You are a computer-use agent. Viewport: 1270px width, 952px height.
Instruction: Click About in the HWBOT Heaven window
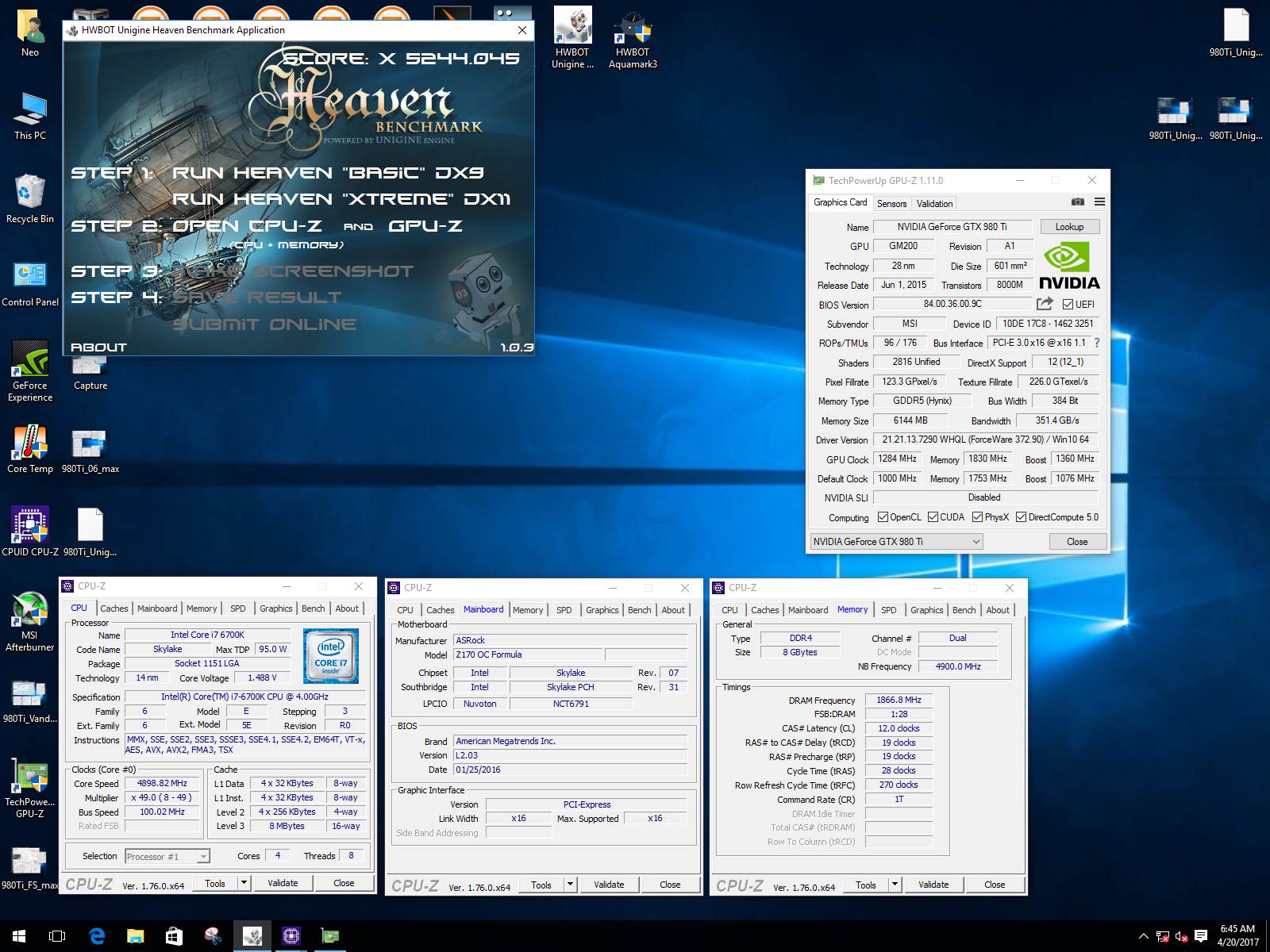(x=98, y=347)
